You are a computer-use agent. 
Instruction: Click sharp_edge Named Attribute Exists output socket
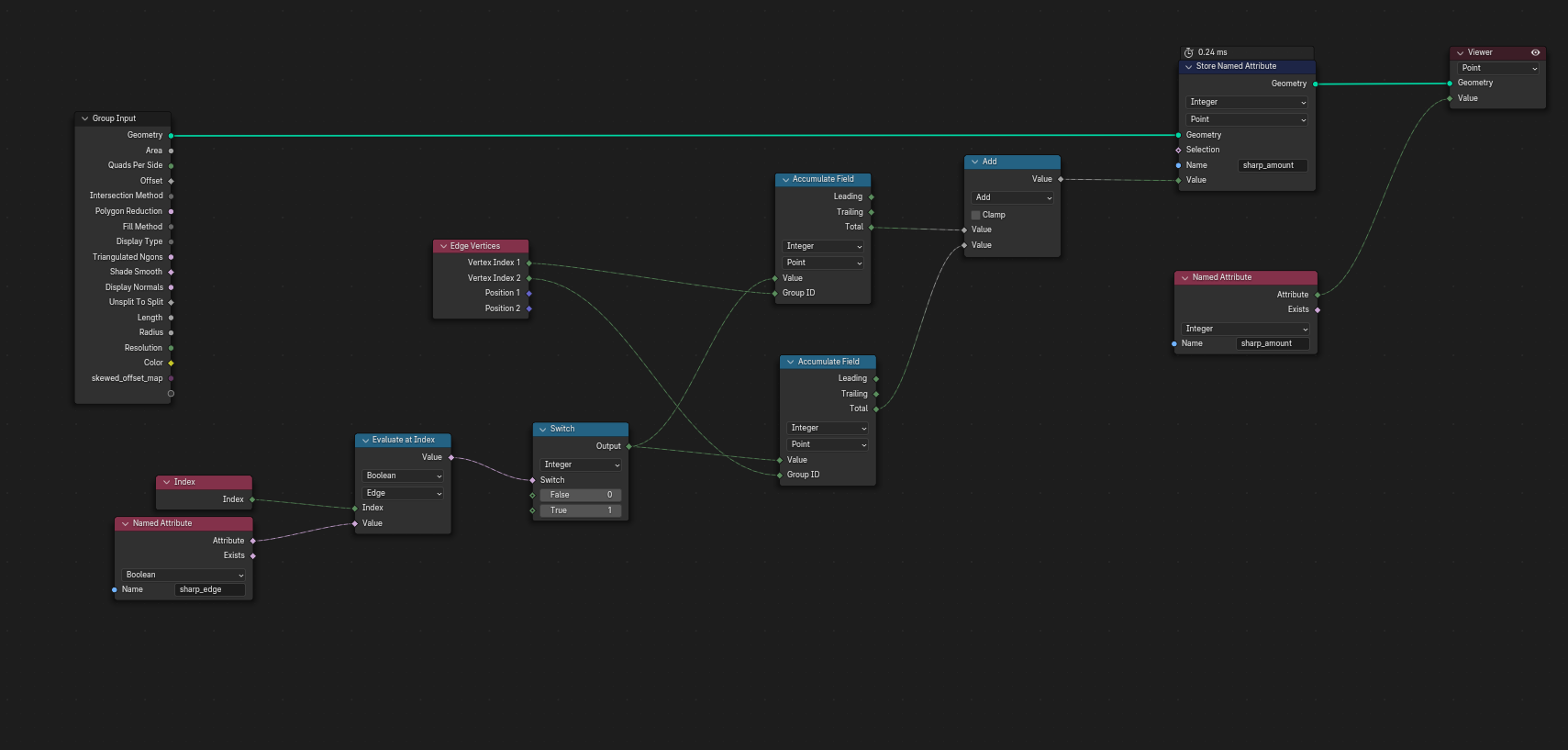(x=253, y=555)
